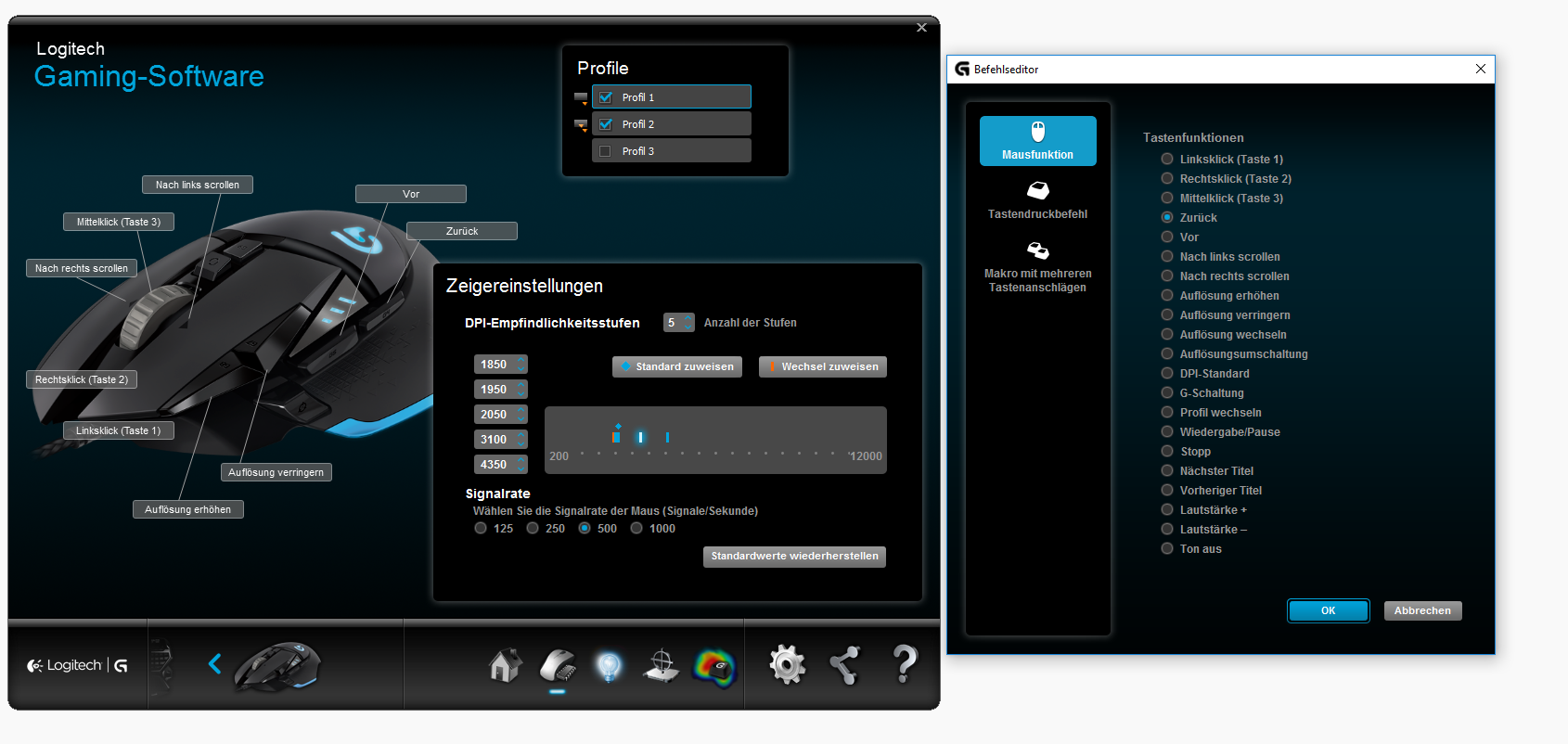Enable the Profil 3 checkbox
The height and width of the screenshot is (744, 1568).
(x=605, y=151)
